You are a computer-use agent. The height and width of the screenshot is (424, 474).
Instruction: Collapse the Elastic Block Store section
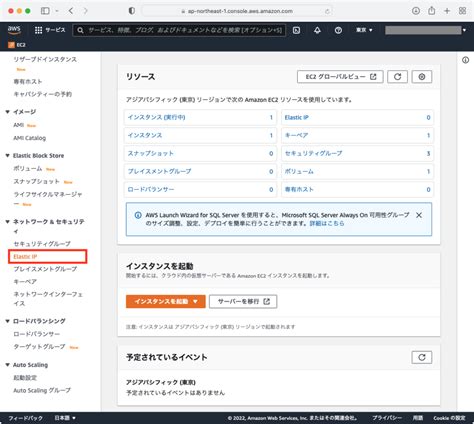pos(7,155)
